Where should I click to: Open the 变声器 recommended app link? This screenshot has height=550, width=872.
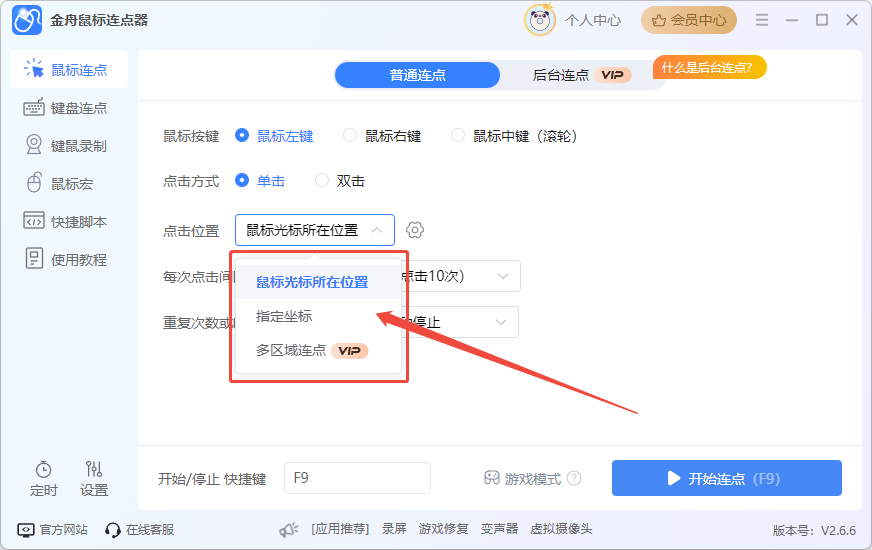499,529
